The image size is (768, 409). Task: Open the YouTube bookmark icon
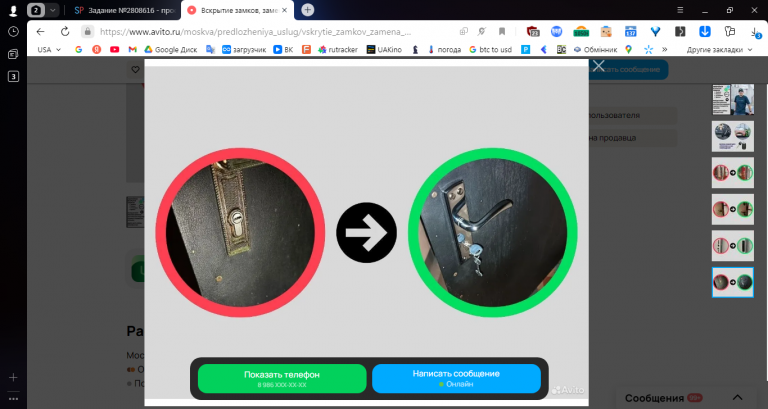(x=115, y=49)
